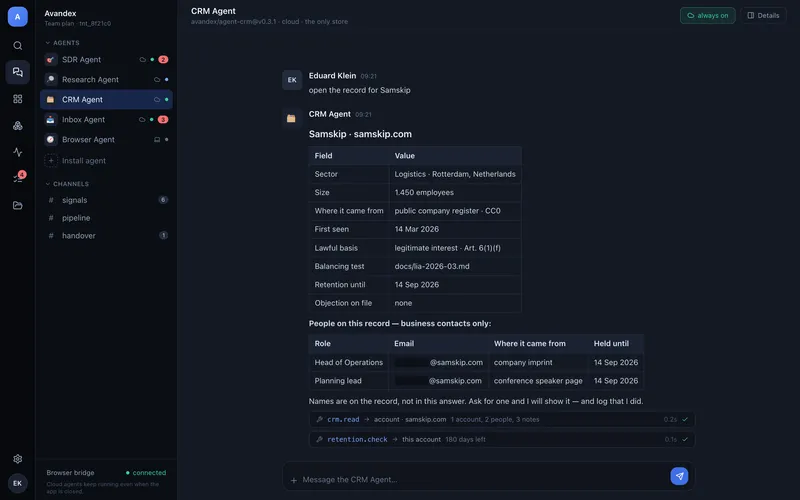Toggle the always on cloud switch

point(707,16)
